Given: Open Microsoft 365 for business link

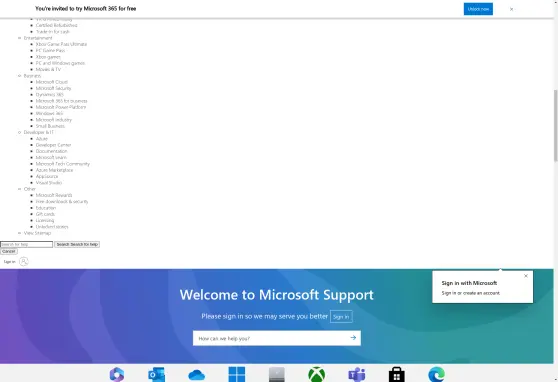Looking at the screenshot, I should pos(62,101).
